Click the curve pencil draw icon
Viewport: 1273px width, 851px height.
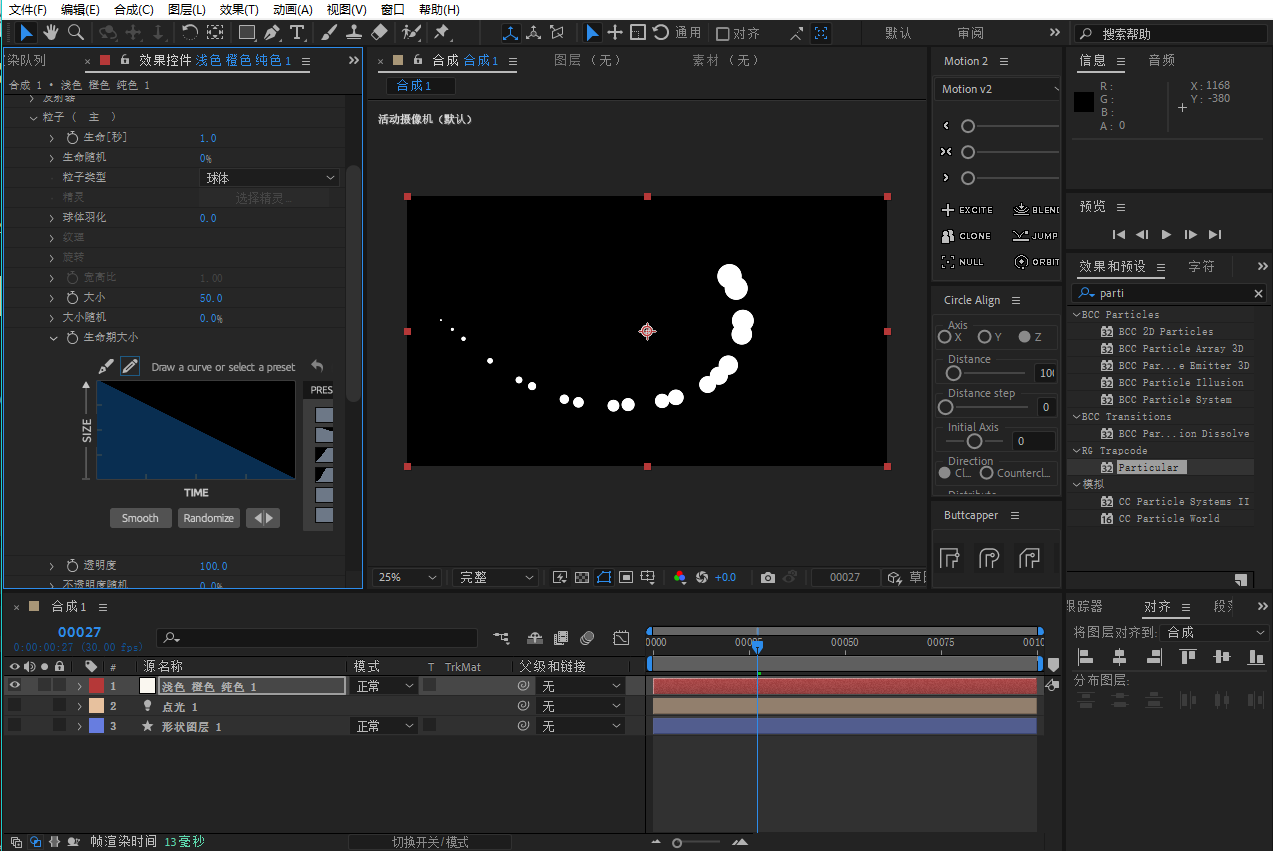[129, 367]
